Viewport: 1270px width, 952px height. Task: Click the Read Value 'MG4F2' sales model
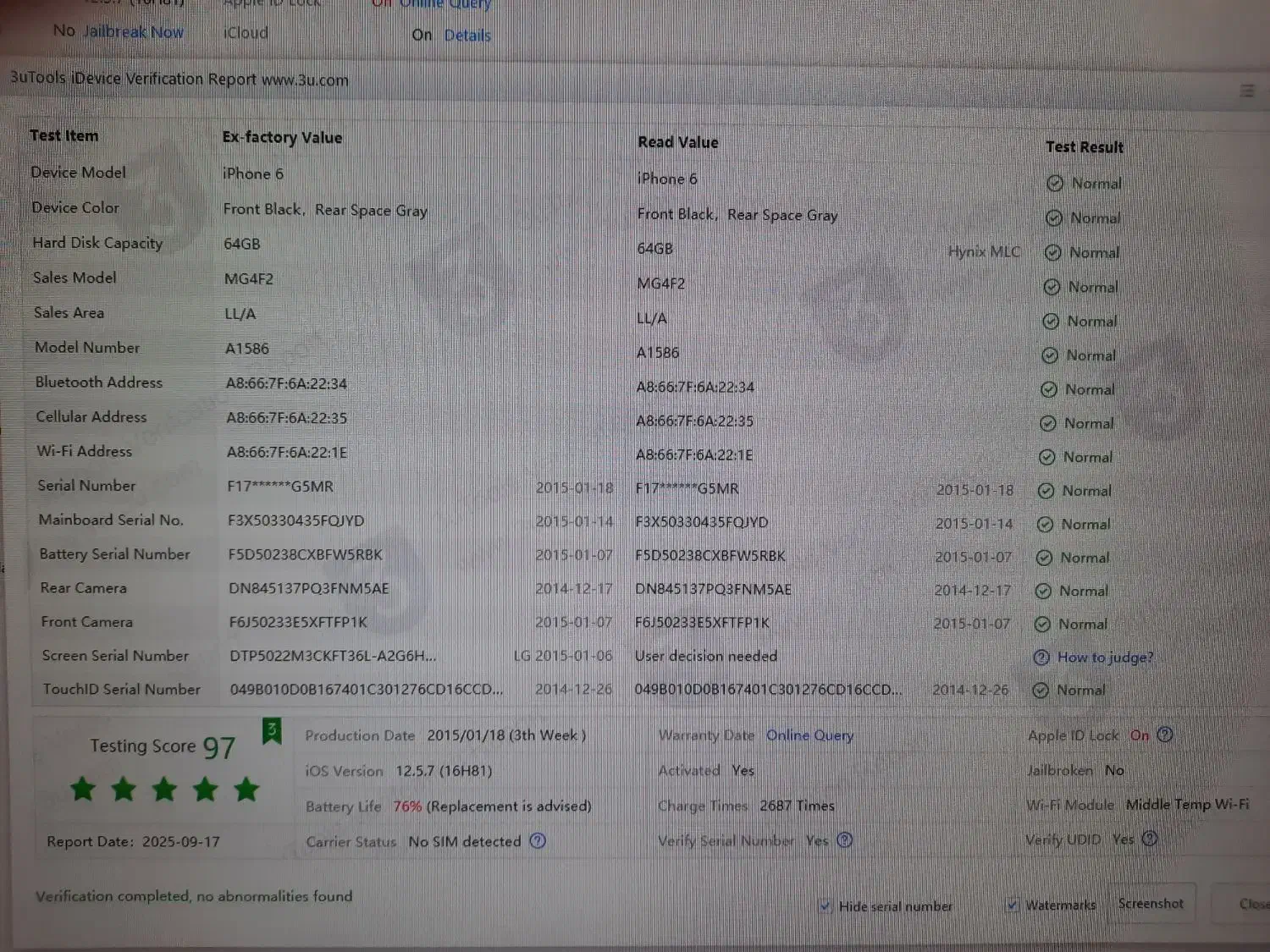coord(661,283)
